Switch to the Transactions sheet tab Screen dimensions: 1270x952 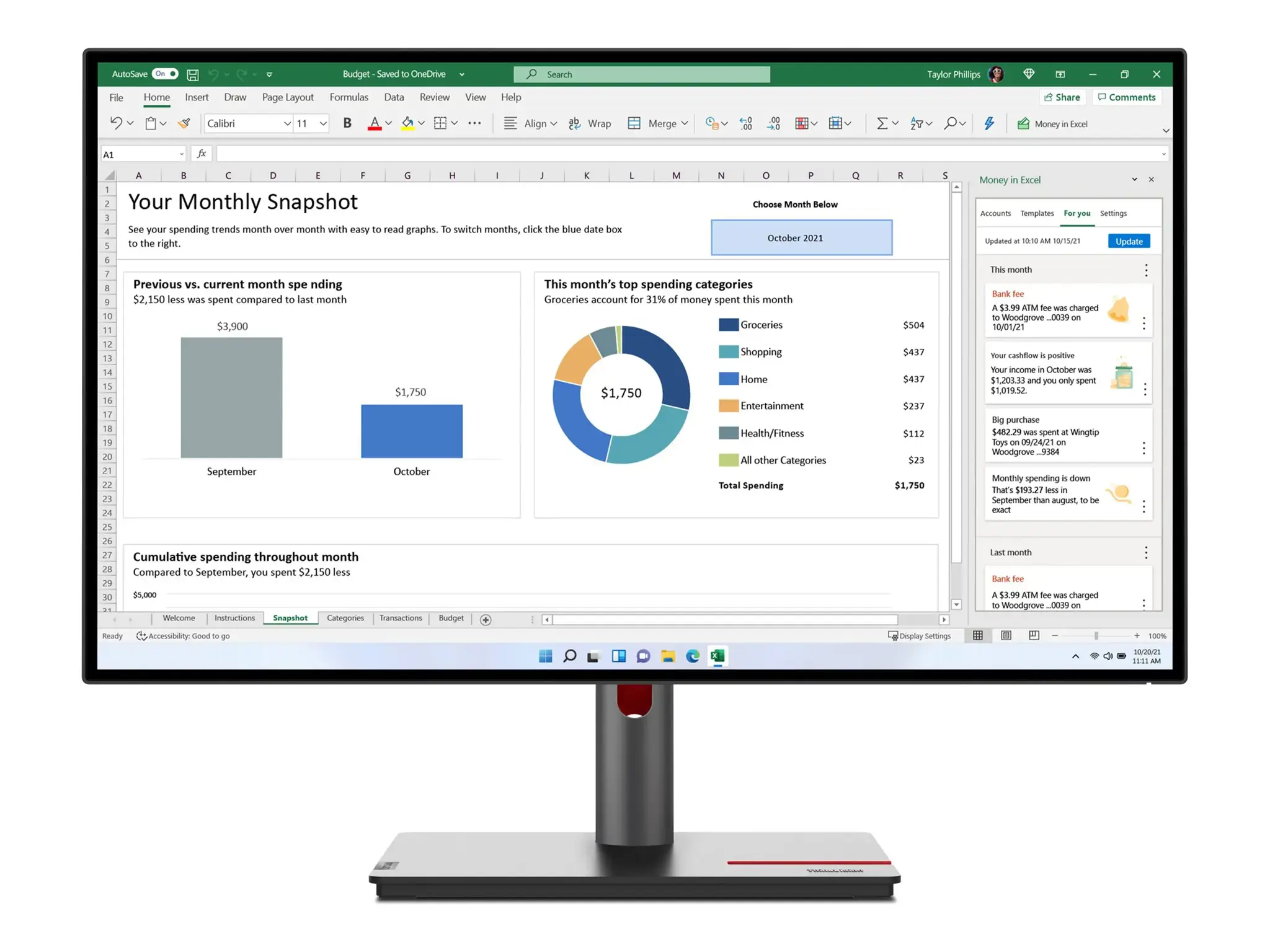click(401, 618)
